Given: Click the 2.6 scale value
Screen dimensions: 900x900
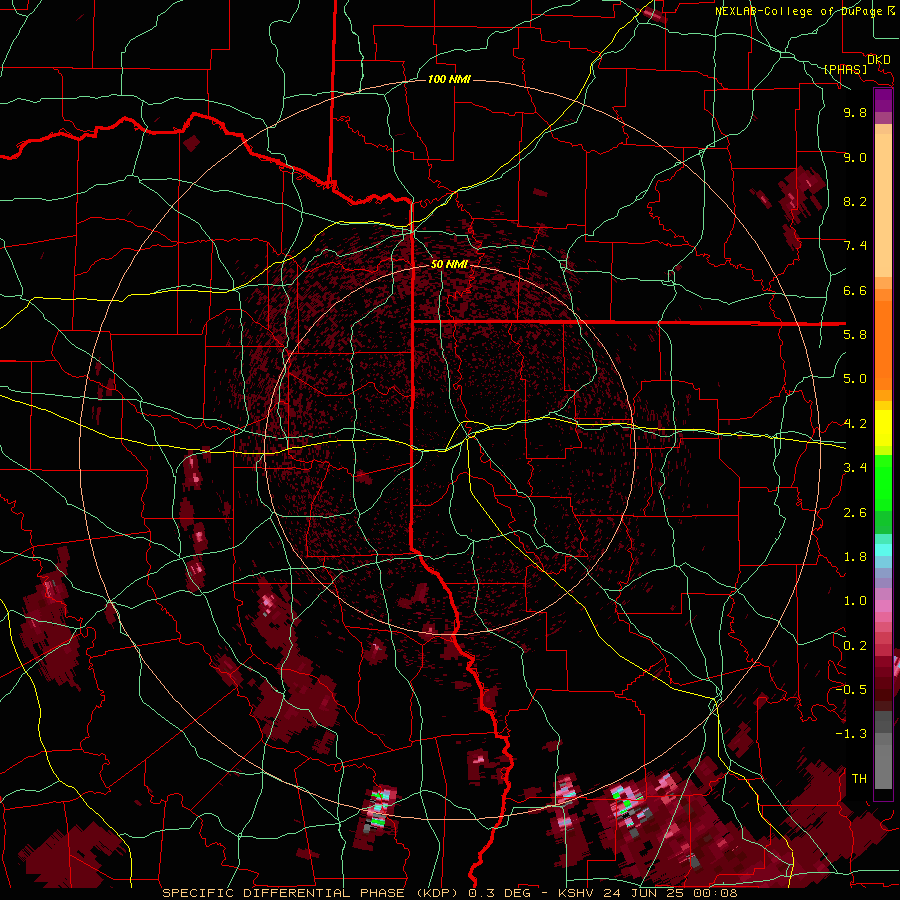Looking at the screenshot, I should click(855, 513).
